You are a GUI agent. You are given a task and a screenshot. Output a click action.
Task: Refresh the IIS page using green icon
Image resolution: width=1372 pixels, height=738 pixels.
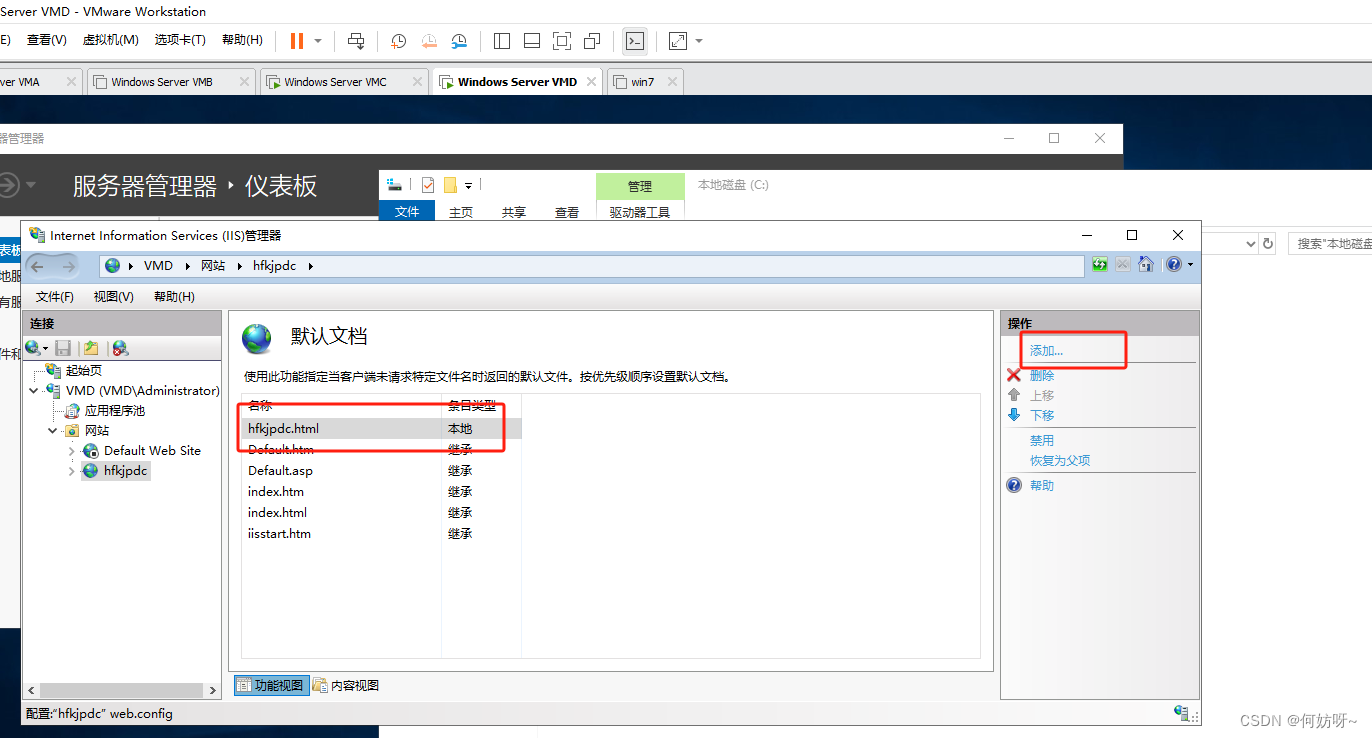coord(1100,264)
